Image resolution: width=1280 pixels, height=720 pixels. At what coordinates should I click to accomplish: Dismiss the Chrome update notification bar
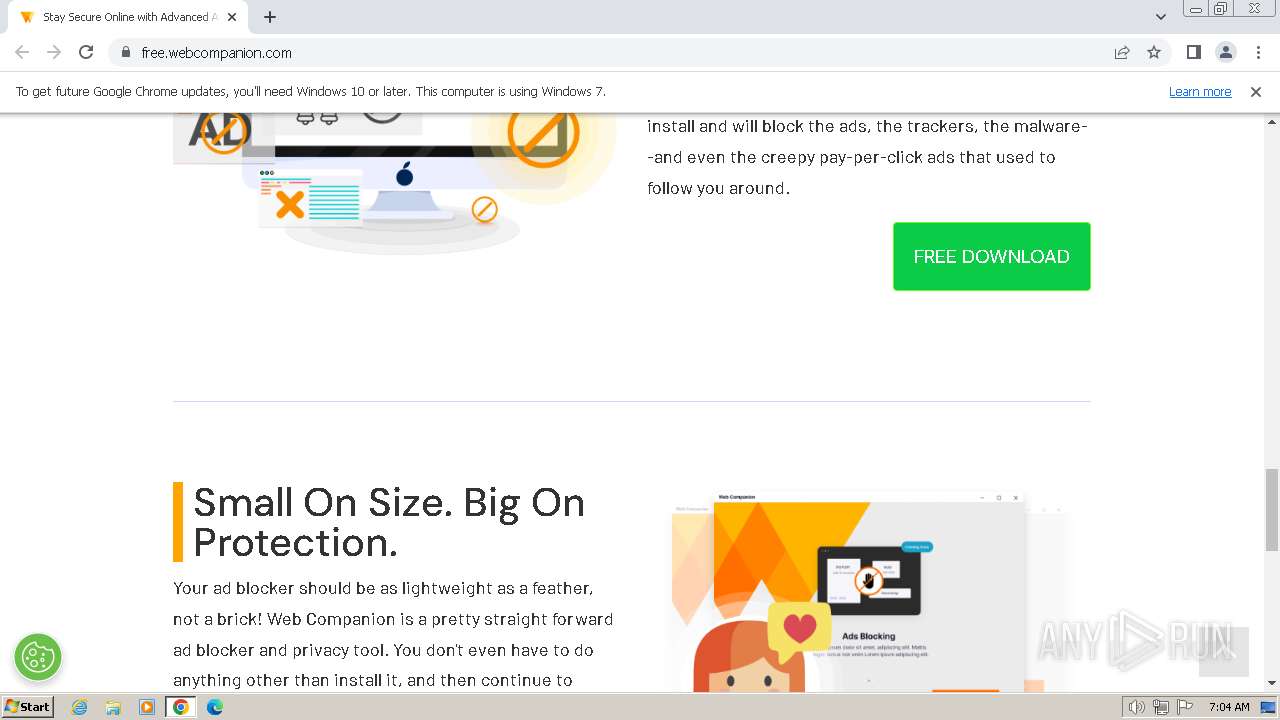pos(1256,92)
